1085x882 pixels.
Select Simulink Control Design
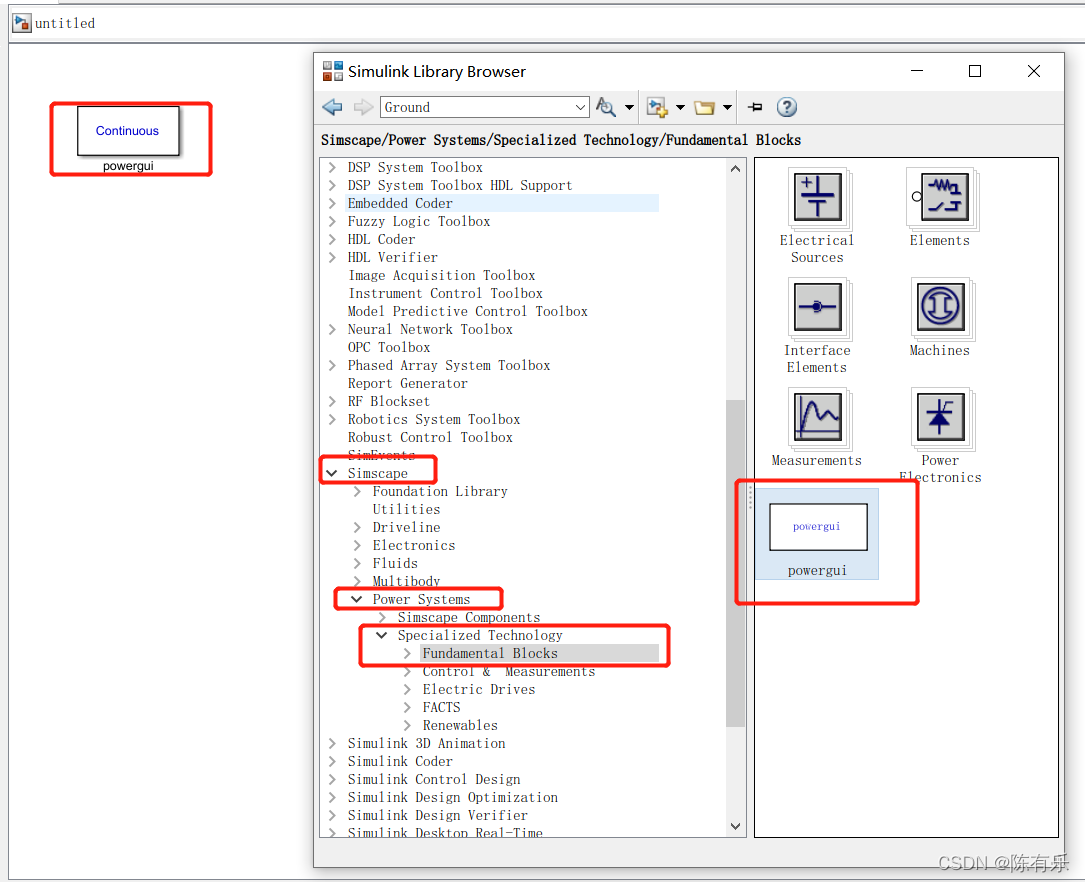pyautogui.click(x=434, y=779)
